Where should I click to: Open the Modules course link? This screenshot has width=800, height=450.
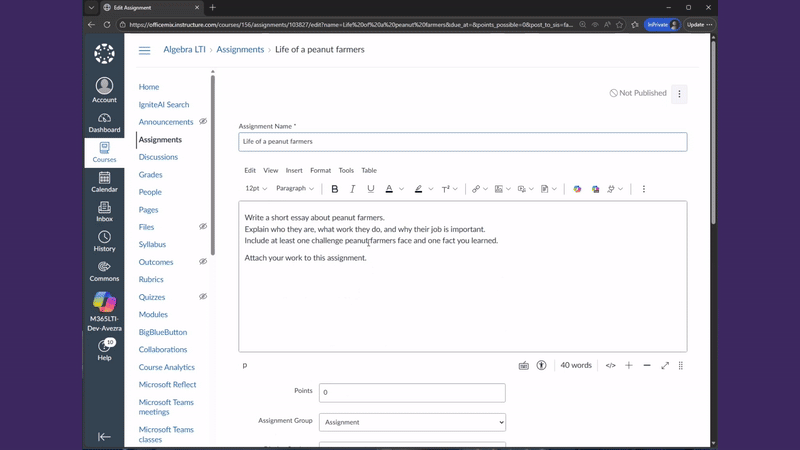(x=153, y=314)
